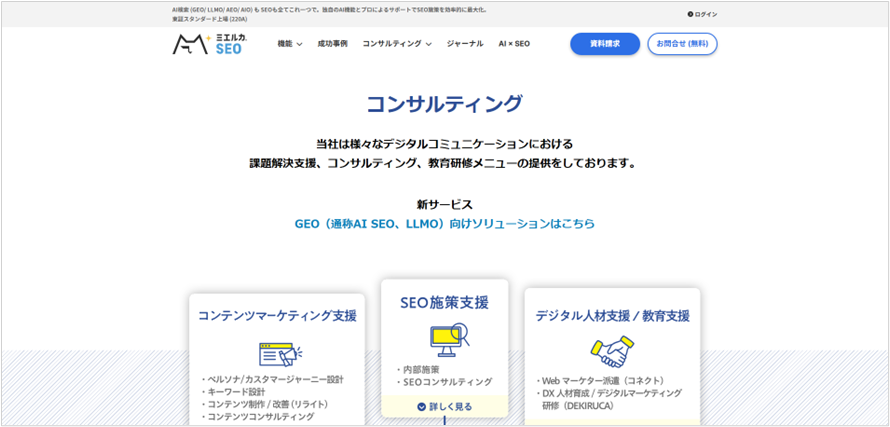The width and height of the screenshot is (890, 427).
Task: Click the login arrow icon
Action: pyautogui.click(x=690, y=14)
